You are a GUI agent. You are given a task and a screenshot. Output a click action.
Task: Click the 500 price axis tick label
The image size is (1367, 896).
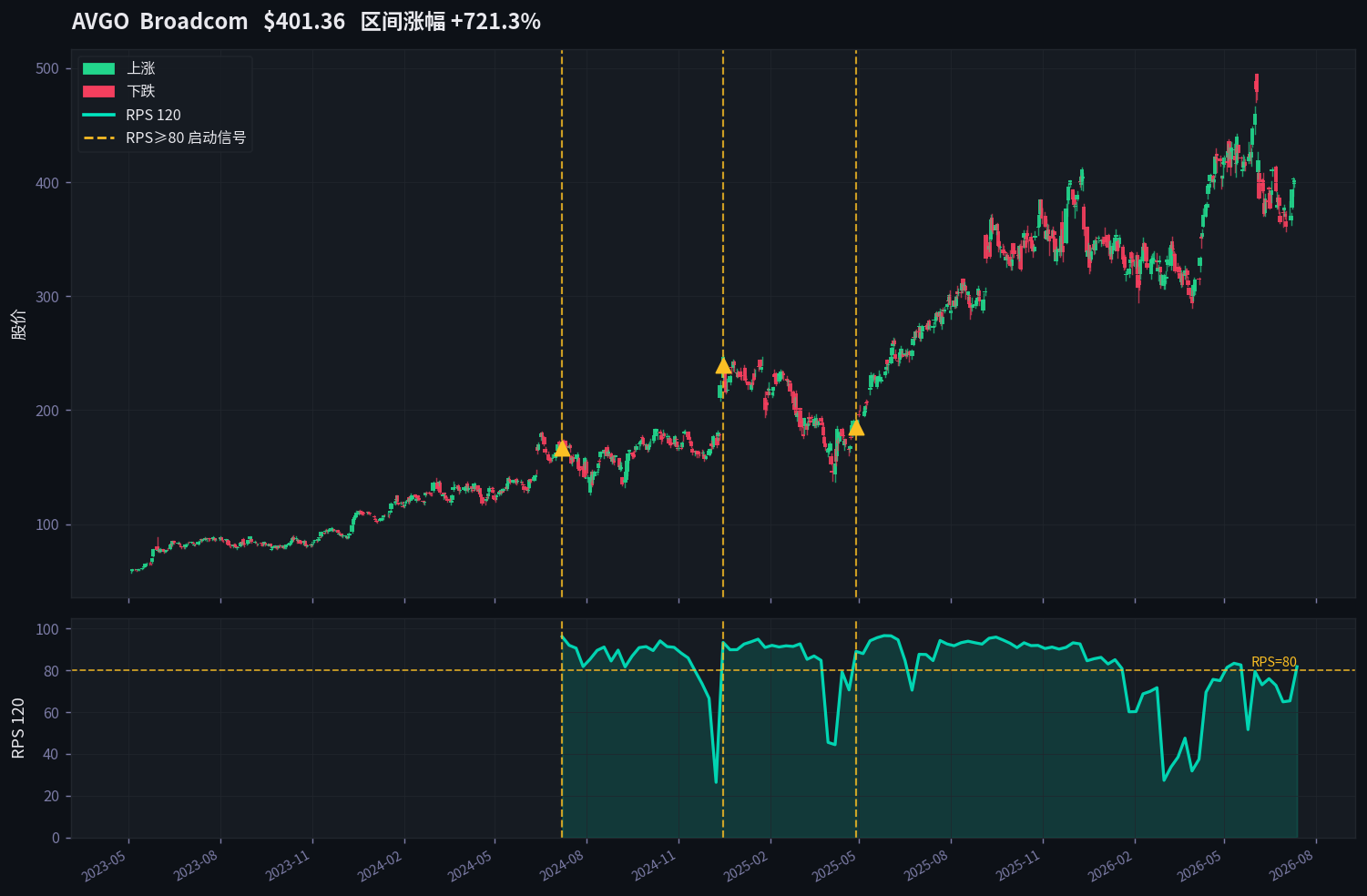coord(47,69)
